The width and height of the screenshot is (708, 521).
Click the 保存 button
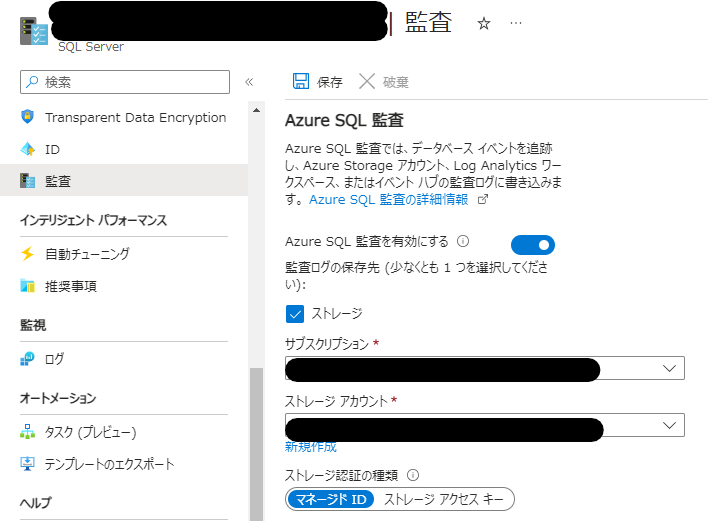(317, 82)
